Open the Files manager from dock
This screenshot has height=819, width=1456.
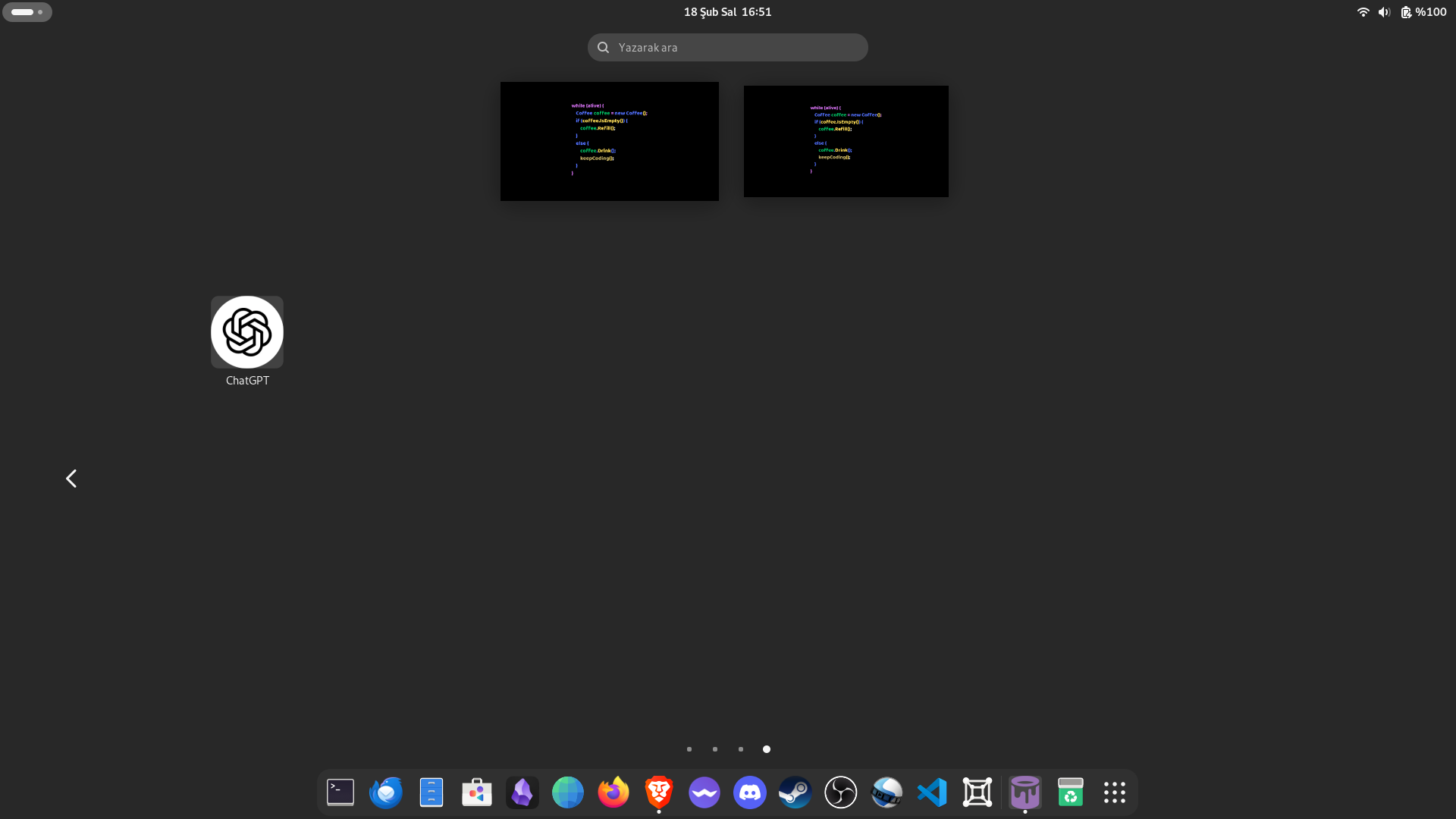click(x=431, y=792)
